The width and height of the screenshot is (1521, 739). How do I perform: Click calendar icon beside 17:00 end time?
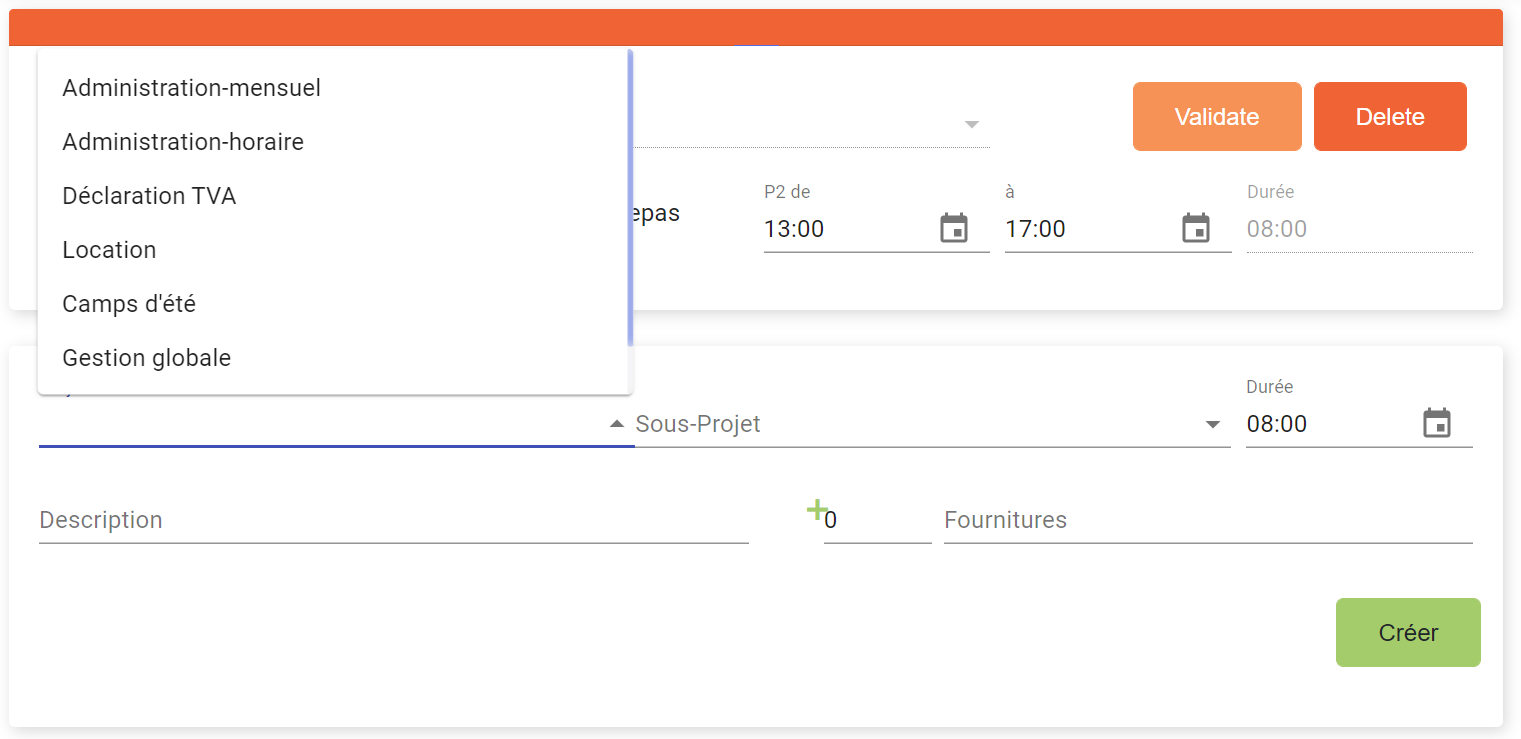click(1196, 228)
